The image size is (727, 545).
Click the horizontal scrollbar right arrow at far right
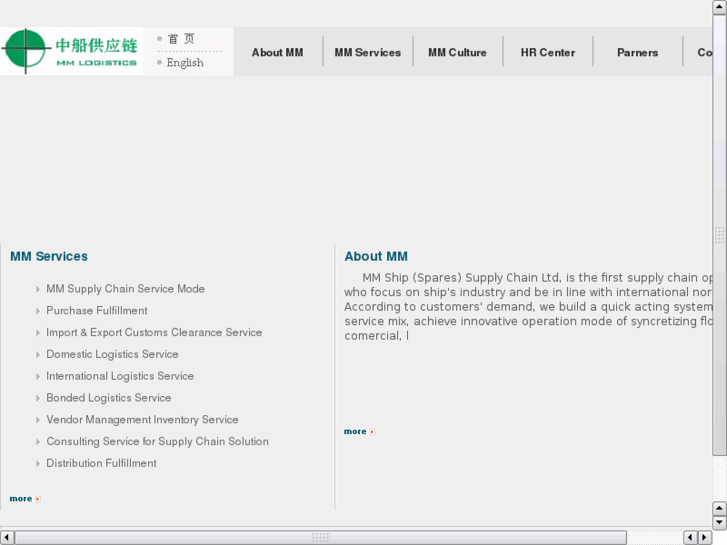[704, 537]
